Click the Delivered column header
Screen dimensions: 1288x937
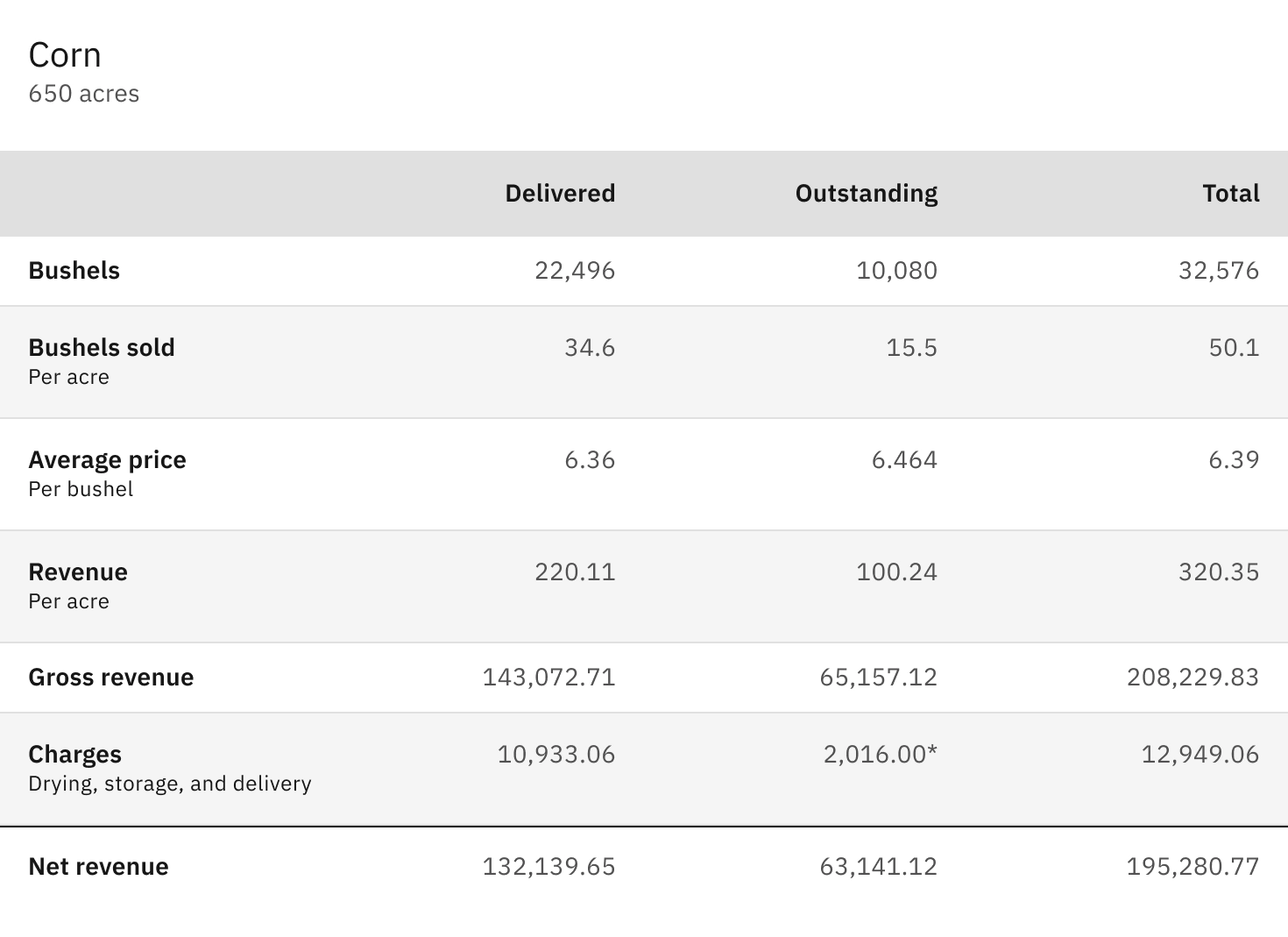(x=560, y=194)
